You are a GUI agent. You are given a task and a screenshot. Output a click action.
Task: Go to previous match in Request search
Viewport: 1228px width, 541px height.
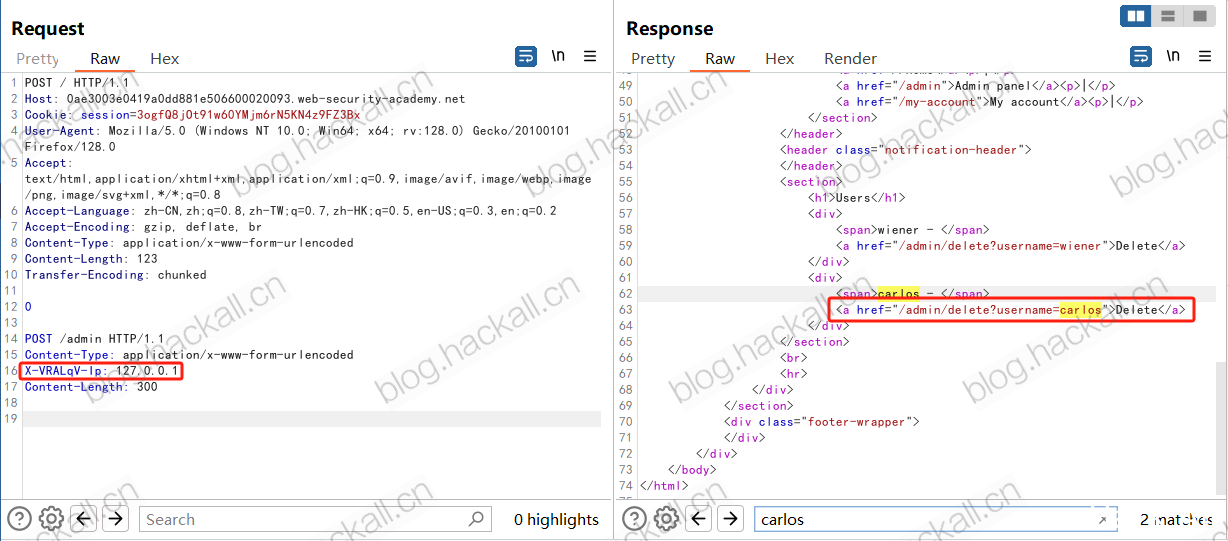coord(84,518)
